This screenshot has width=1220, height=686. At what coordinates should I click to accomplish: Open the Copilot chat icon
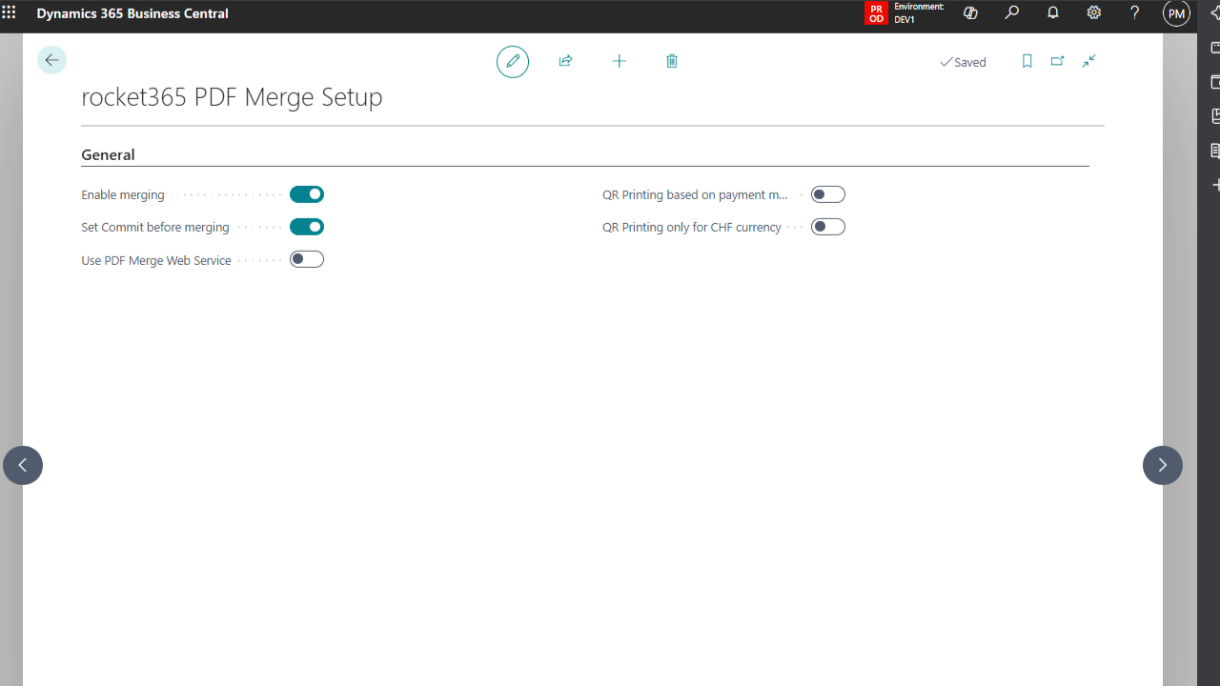(x=970, y=13)
